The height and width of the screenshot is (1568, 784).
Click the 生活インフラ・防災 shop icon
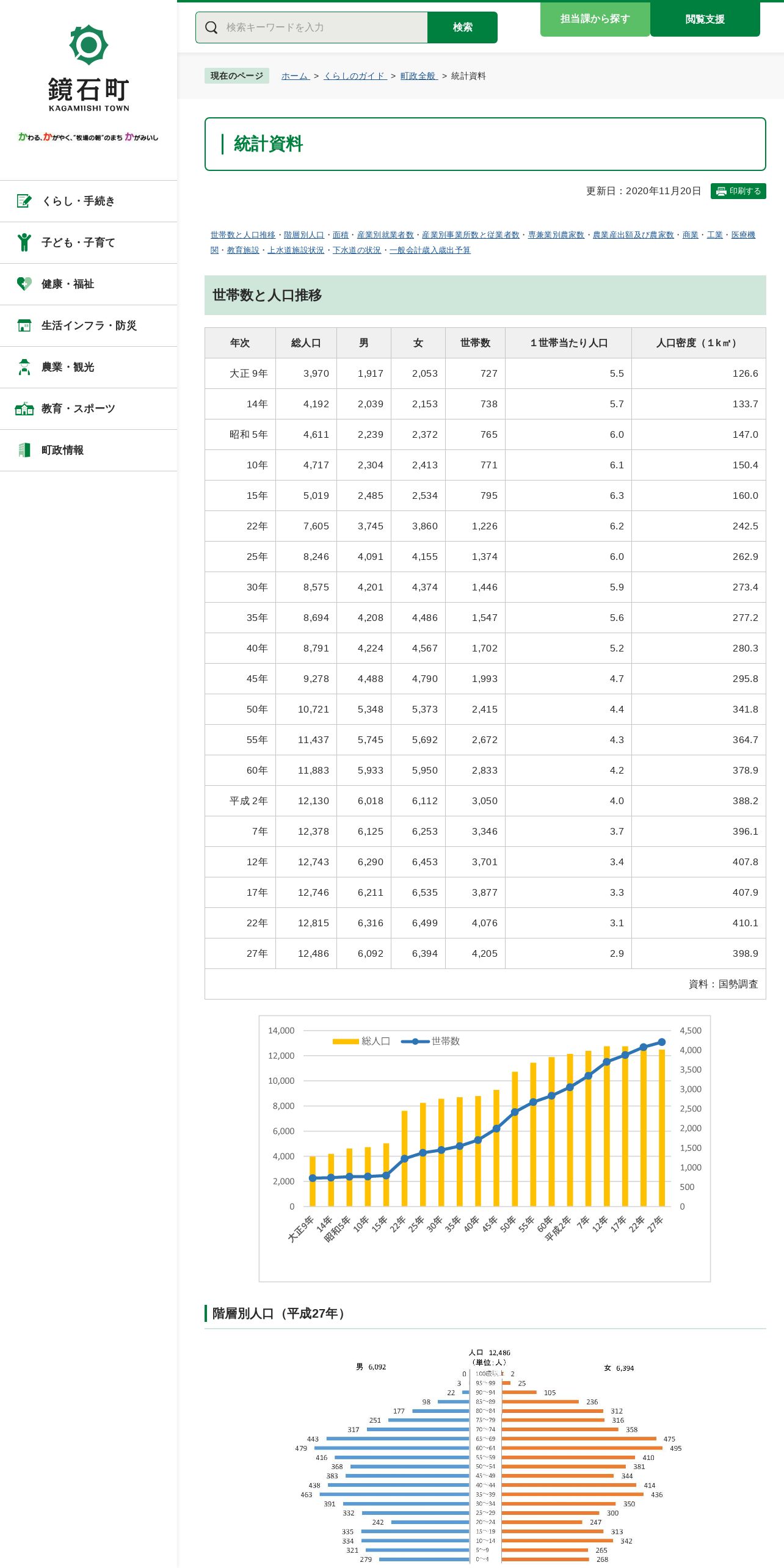(x=24, y=325)
